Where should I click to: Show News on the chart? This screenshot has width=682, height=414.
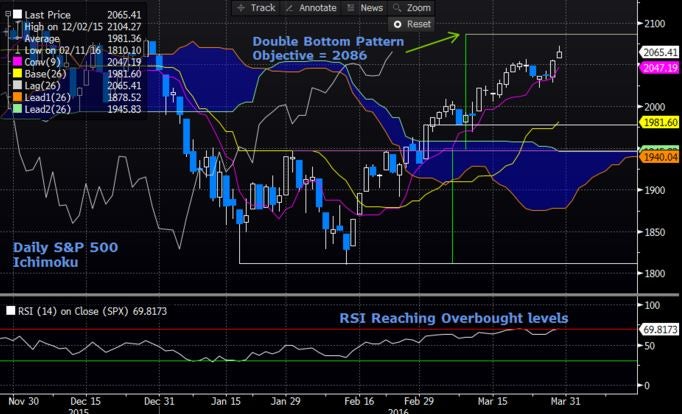(364, 8)
